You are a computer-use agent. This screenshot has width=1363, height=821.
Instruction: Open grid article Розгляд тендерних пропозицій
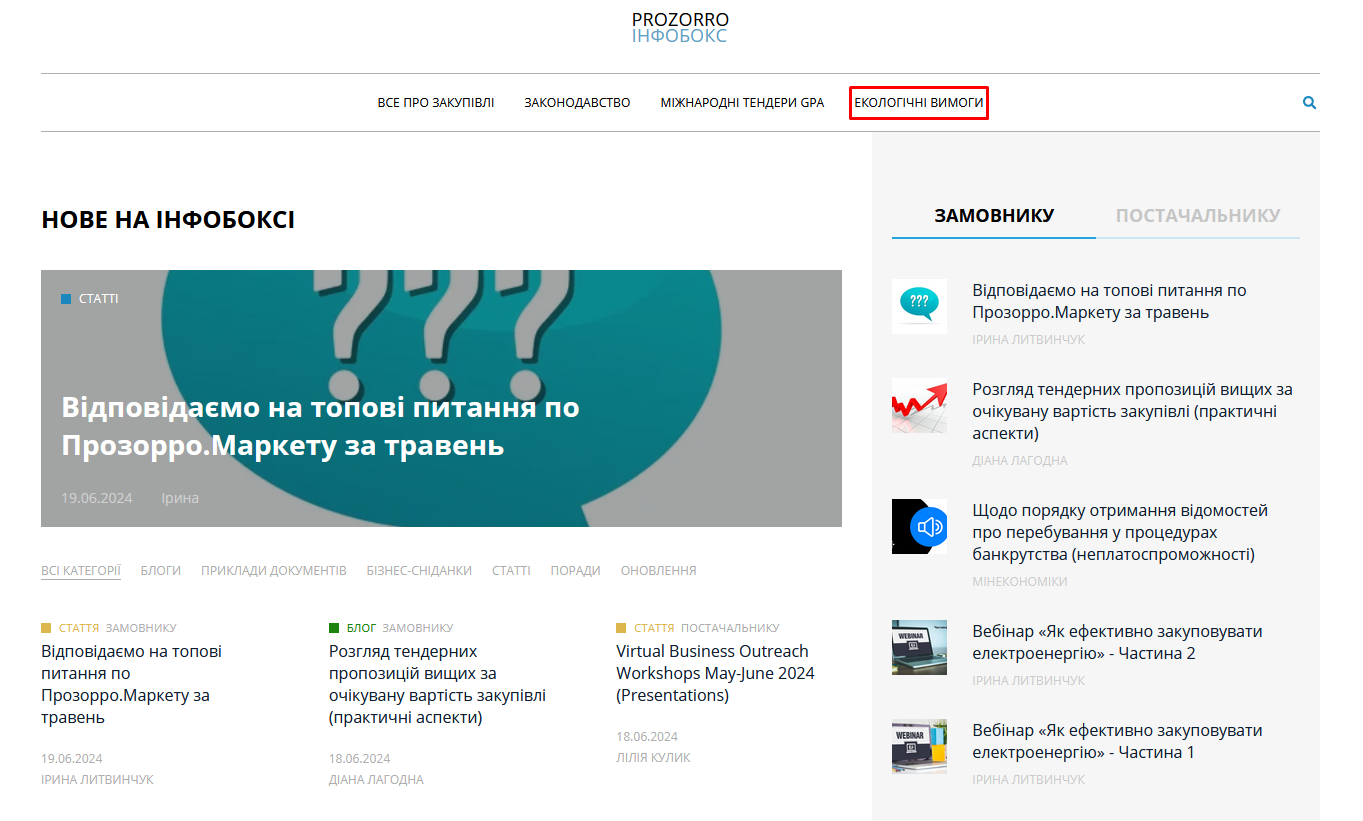(437, 684)
